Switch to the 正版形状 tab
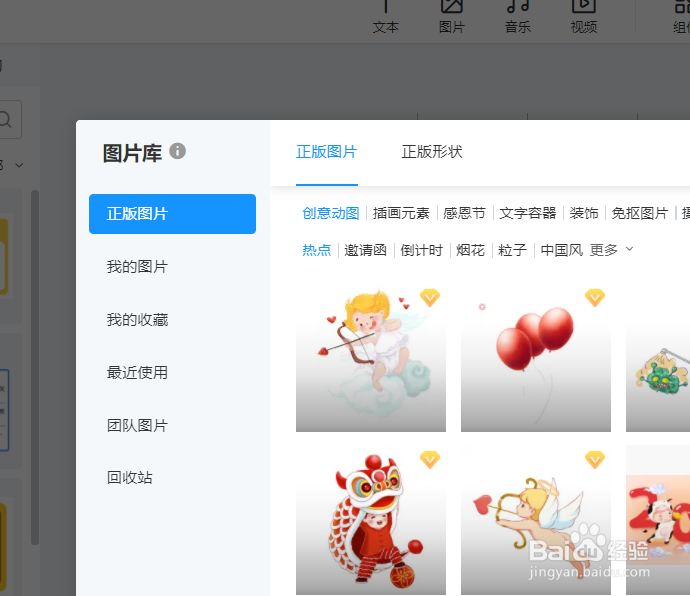The width and height of the screenshot is (690, 596). pyautogui.click(x=432, y=152)
